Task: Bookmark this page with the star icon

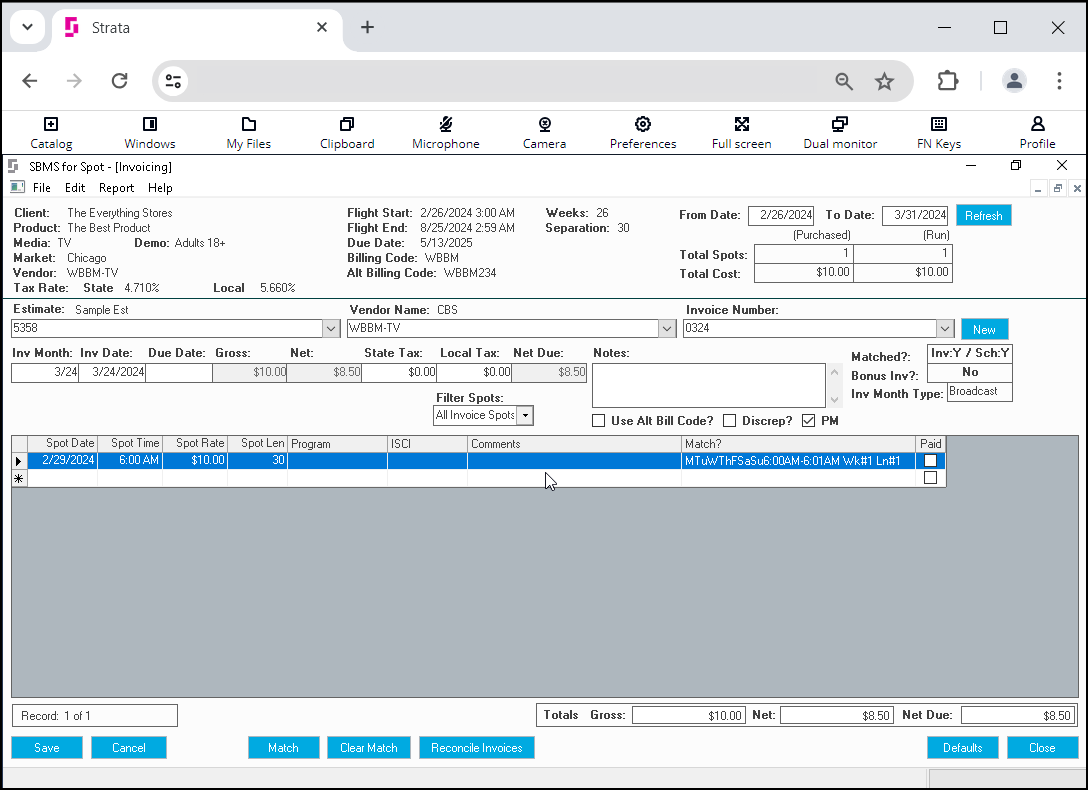Action: pyautogui.click(x=884, y=82)
